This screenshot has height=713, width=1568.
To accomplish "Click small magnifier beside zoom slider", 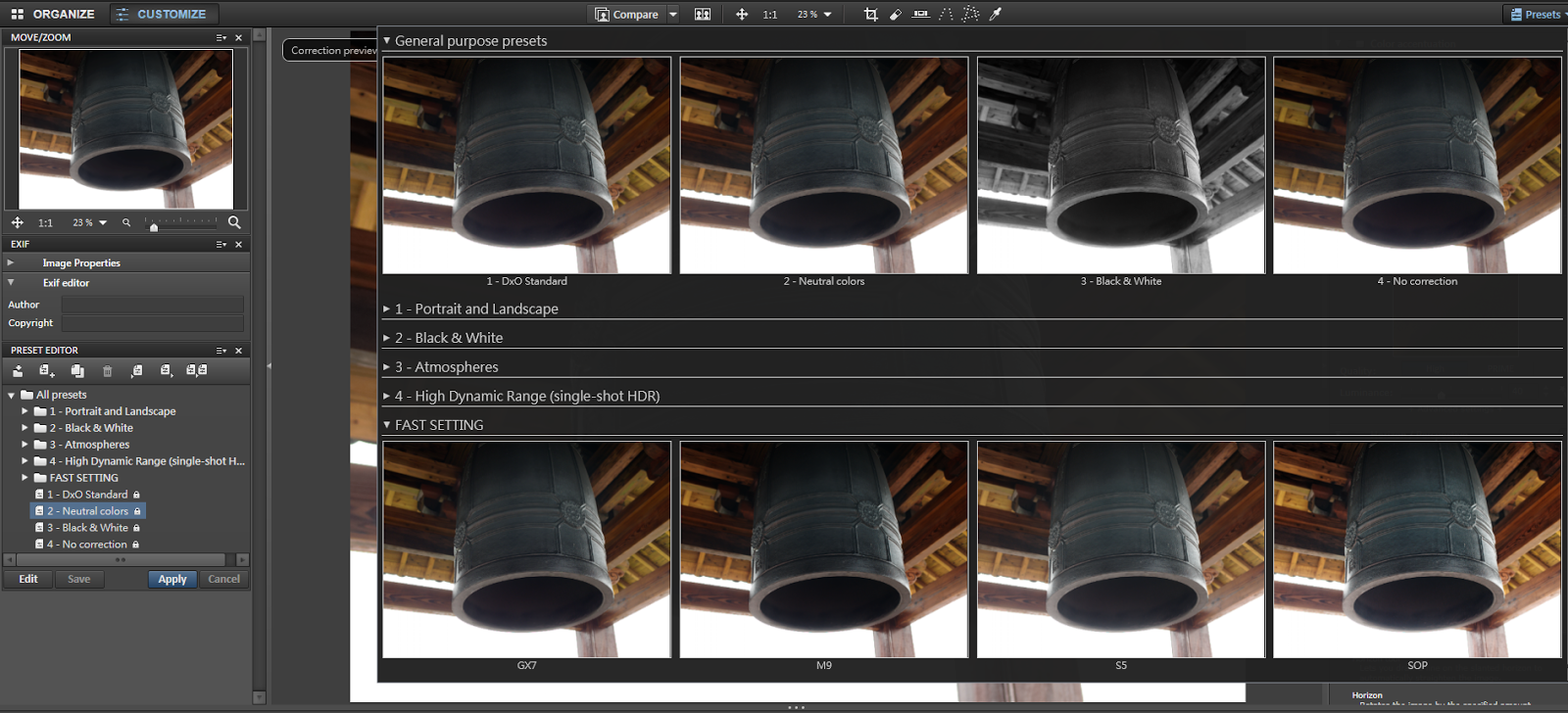I will (126, 222).
